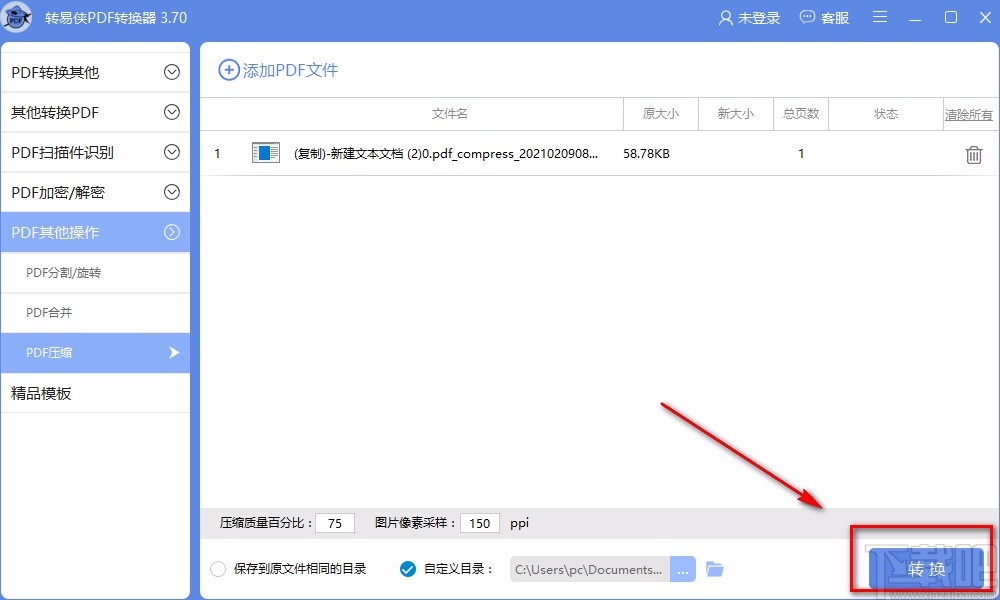Image resolution: width=1000 pixels, height=600 pixels.
Task: Click the app logo in the top-left corner
Action: tap(17, 17)
